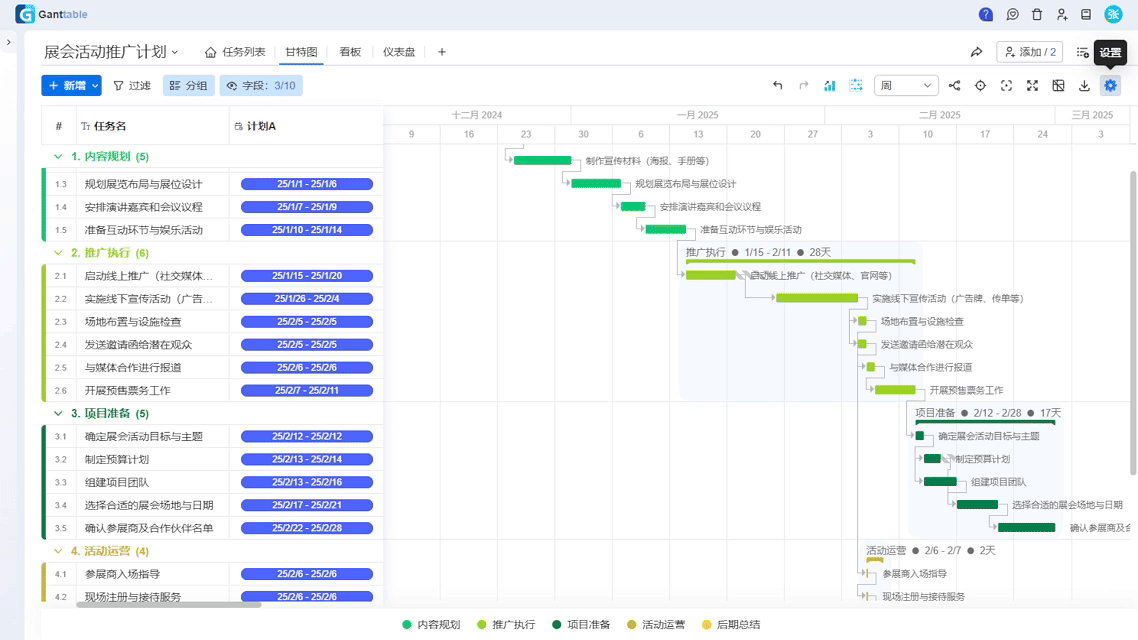1138x640 pixels.
Task: Click the fullscreen expand icon
Action: tap(1031, 85)
